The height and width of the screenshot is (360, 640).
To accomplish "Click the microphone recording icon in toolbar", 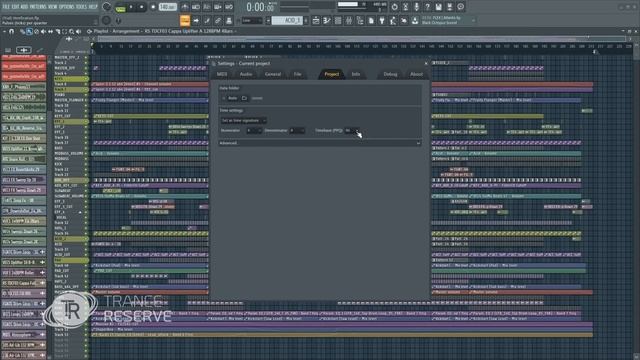I will pyautogui.click(x=416, y=7).
